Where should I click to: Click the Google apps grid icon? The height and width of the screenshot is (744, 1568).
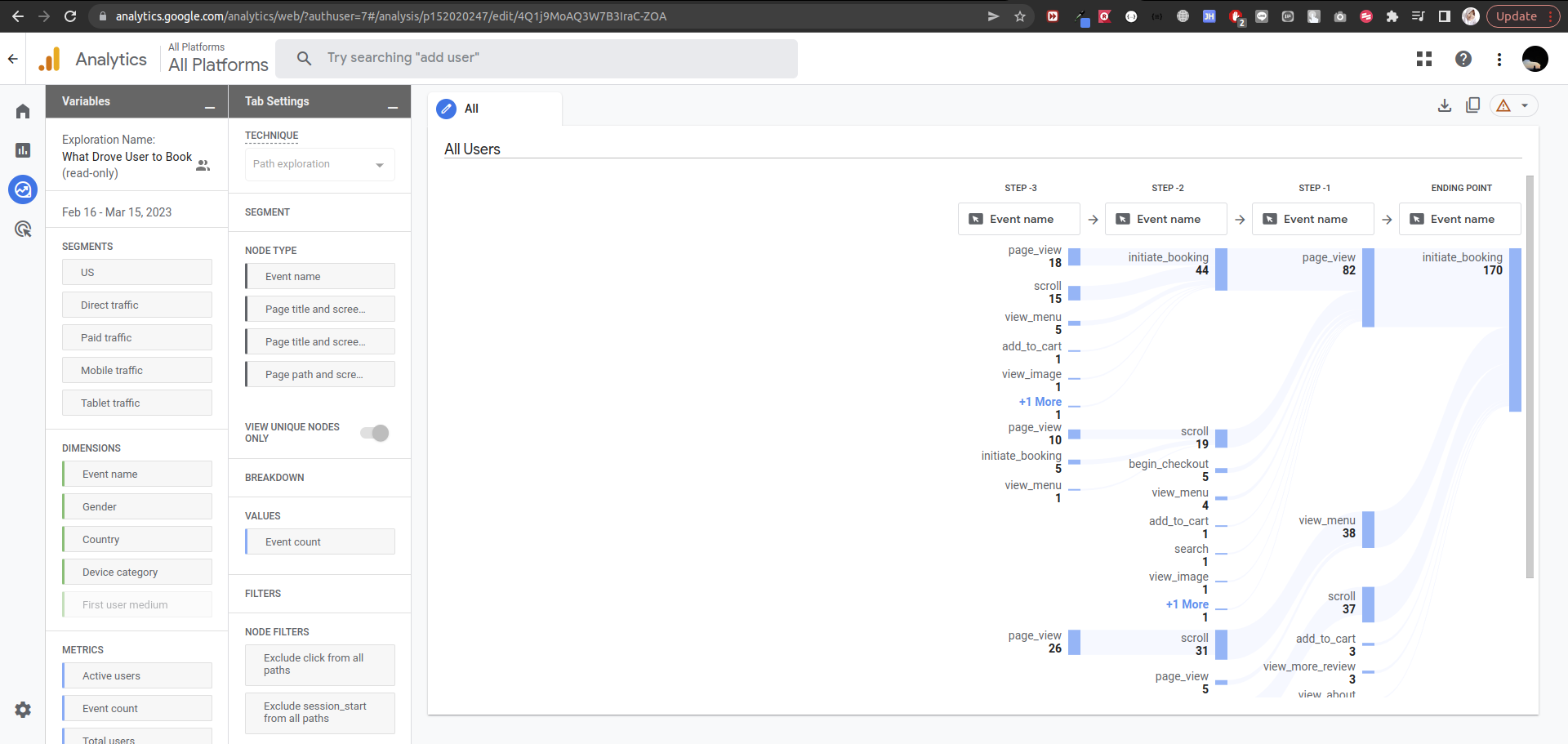pos(1424,59)
